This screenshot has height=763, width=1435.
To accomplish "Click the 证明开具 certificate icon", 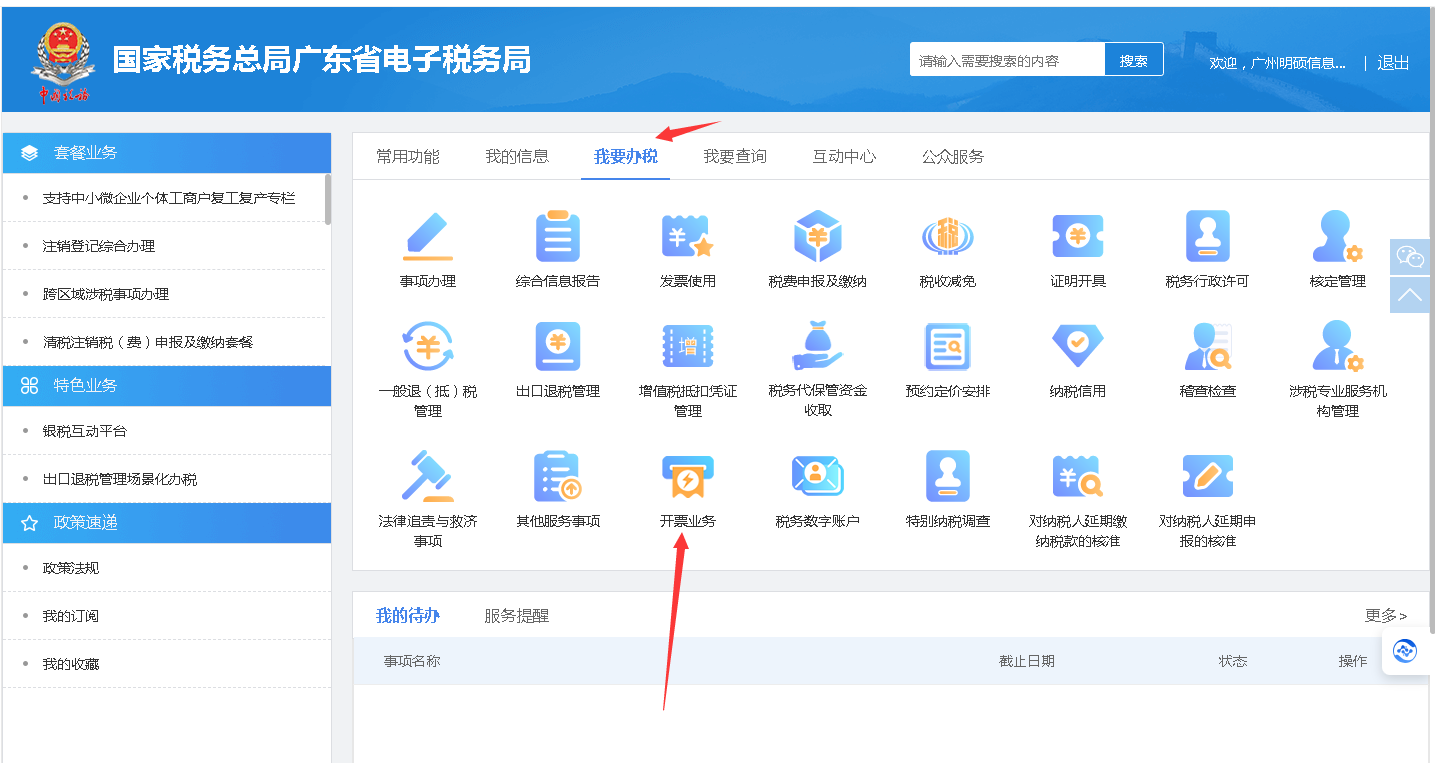I will tap(1077, 238).
